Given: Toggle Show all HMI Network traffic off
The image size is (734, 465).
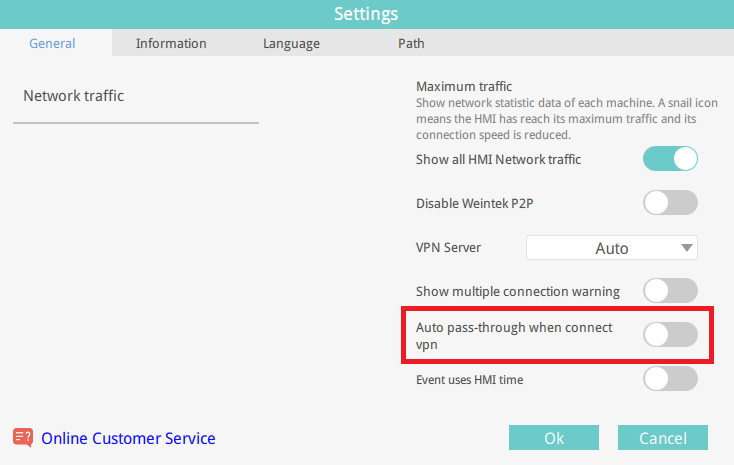Looking at the screenshot, I should pos(670,159).
